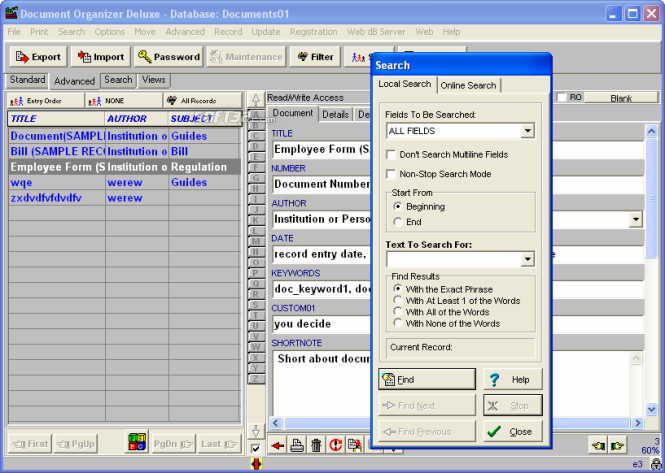Click the print record icon
The image size is (665, 473).
pyautogui.click(x=297, y=445)
